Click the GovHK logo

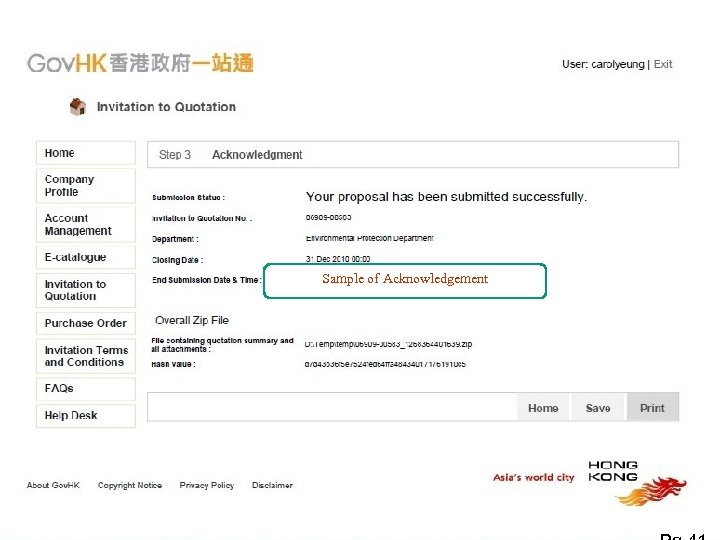[140, 63]
